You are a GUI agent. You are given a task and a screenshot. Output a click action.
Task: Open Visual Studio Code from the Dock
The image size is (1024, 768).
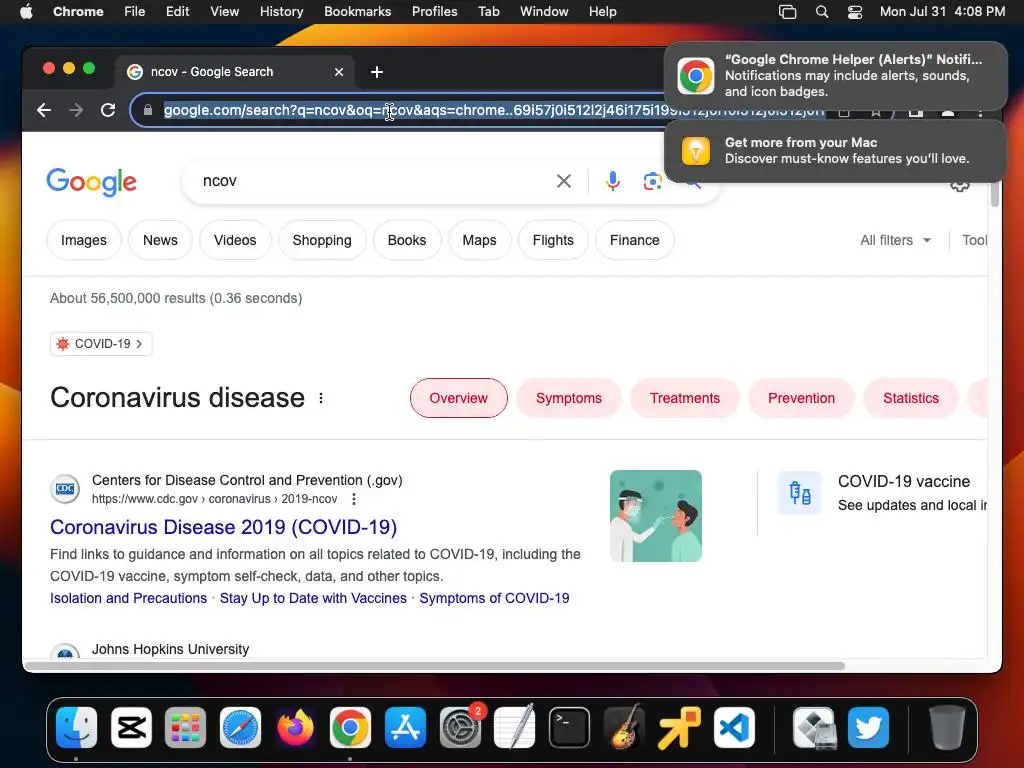click(734, 728)
